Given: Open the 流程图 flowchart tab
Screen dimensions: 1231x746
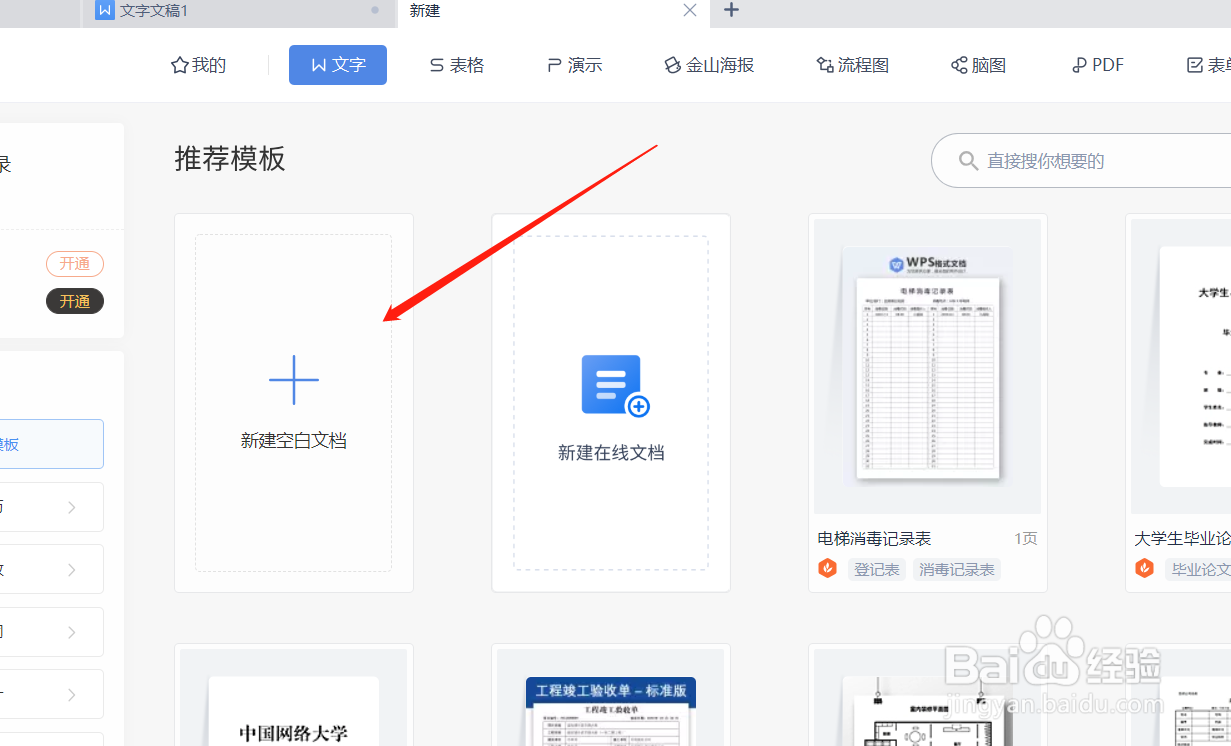Looking at the screenshot, I should pyautogui.click(x=853, y=65).
